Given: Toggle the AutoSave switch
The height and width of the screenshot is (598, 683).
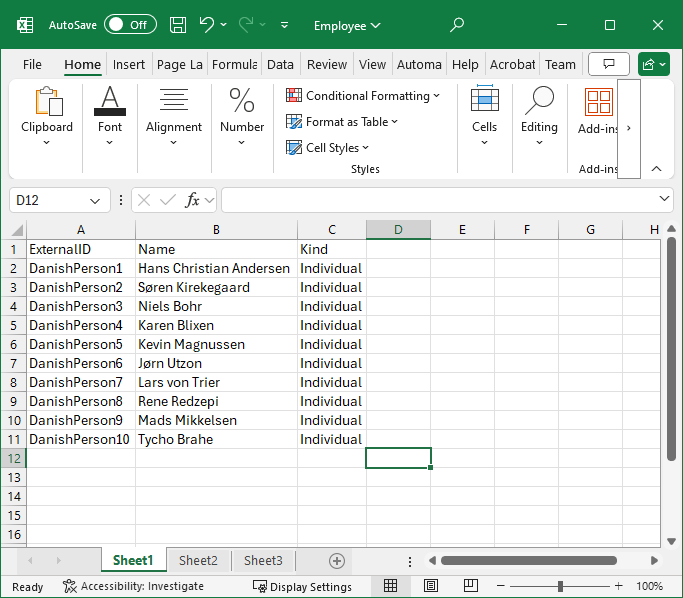Looking at the screenshot, I should [129, 25].
